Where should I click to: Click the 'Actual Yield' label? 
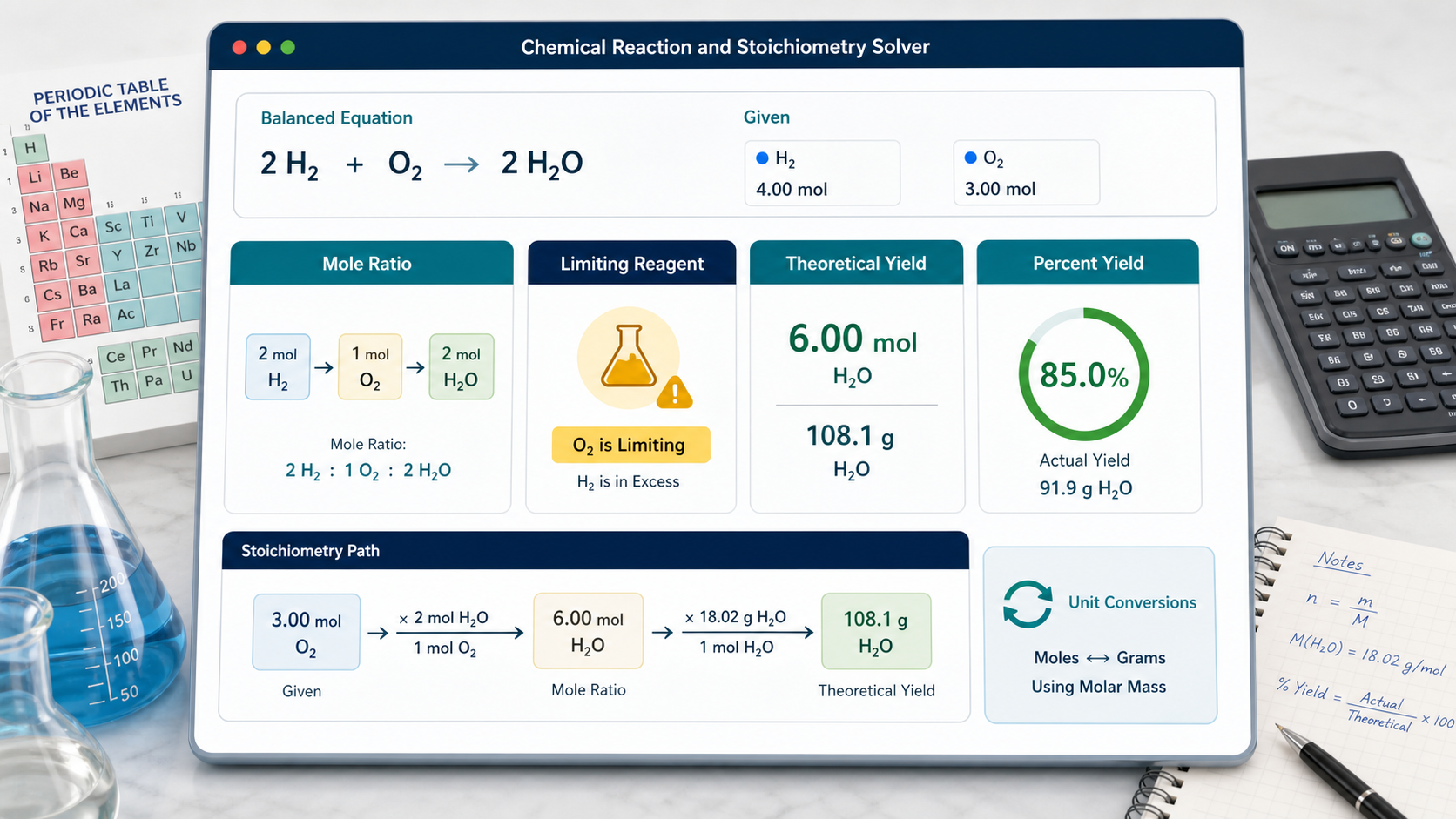pyautogui.click(x=1084, y=460)
